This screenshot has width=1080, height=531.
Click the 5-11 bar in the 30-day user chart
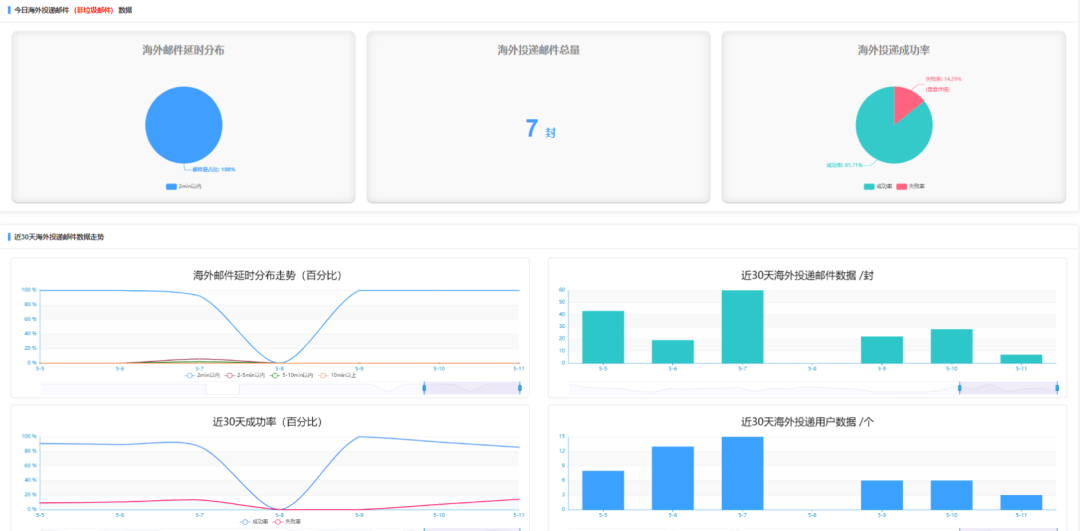pos(1021,502)
